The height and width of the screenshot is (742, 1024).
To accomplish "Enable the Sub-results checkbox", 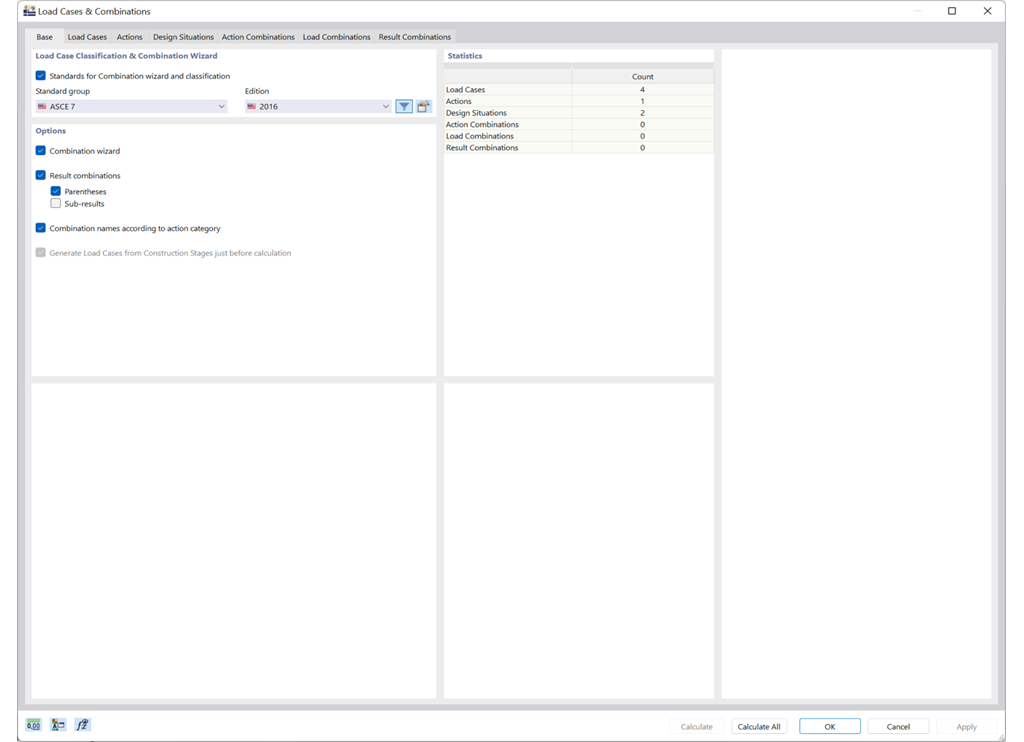I will click(56, 203).
